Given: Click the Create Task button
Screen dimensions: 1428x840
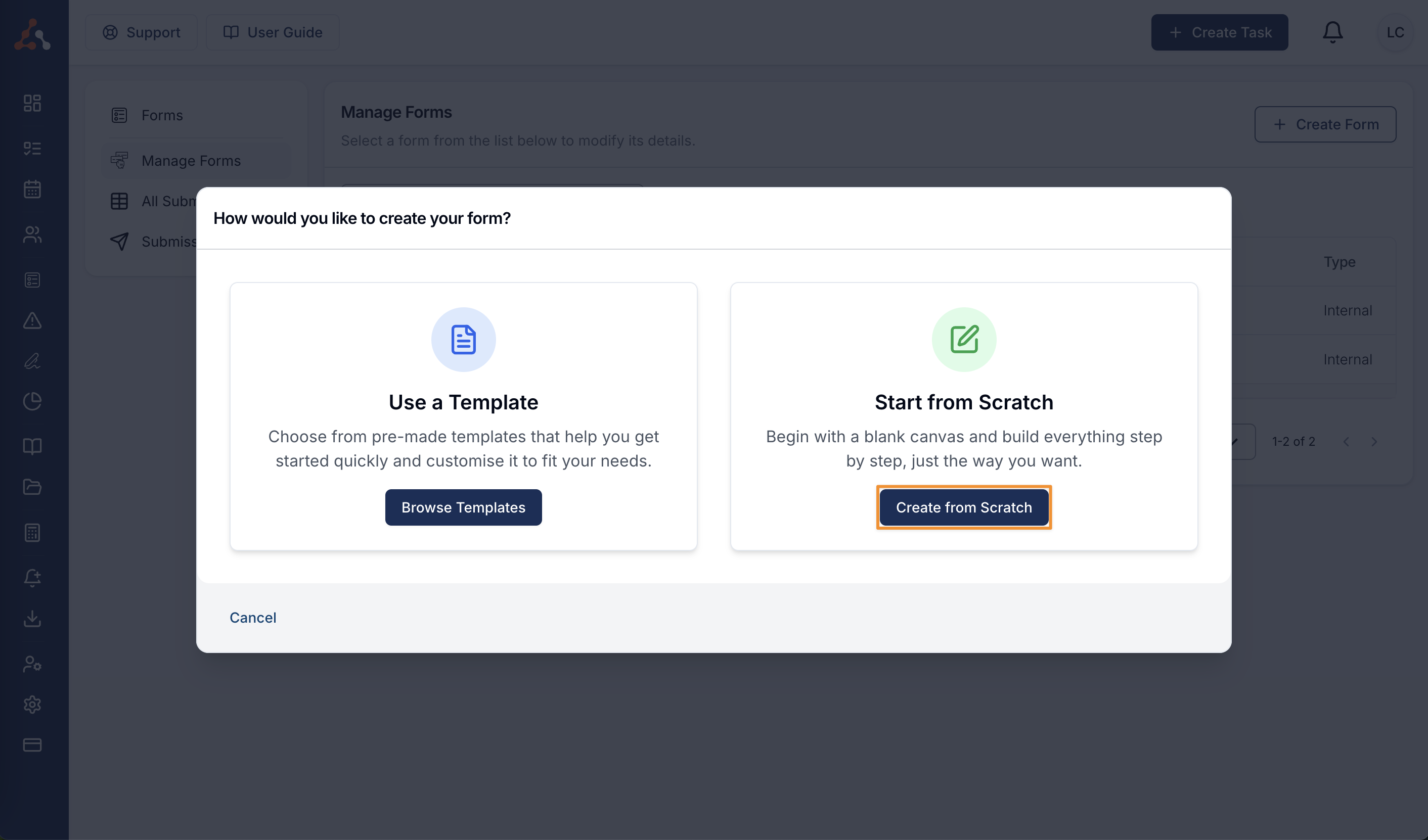Looking at the screenshot, I should [1220, 32].
